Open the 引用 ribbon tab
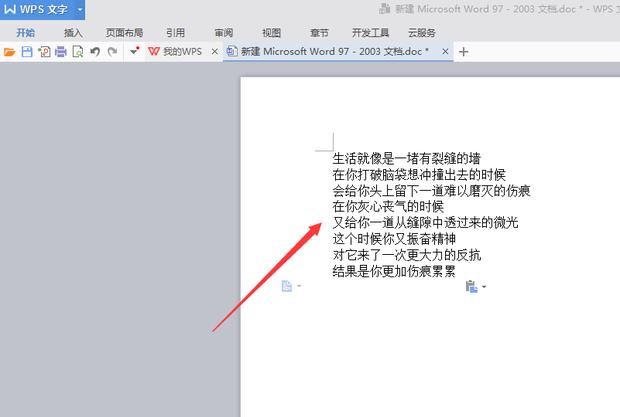Image resolution: width=620 pixels, height=417 pixels. [x=175, y=32]
